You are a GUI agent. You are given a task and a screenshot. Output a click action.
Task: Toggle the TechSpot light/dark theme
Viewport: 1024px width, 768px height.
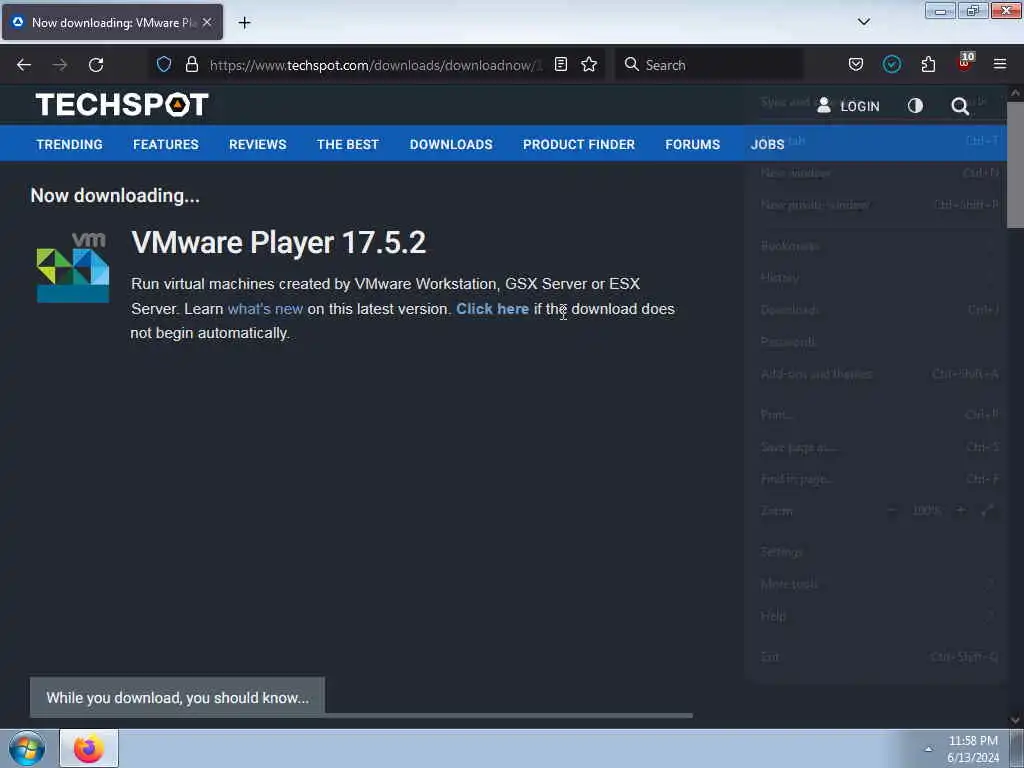click(915, 106)
